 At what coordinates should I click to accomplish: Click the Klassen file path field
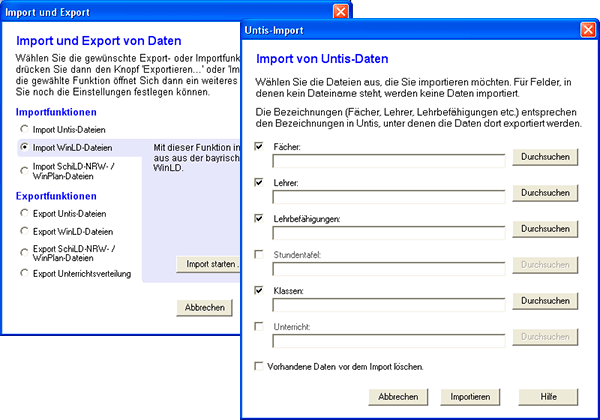pyautogui.click(x=389, y=305)
